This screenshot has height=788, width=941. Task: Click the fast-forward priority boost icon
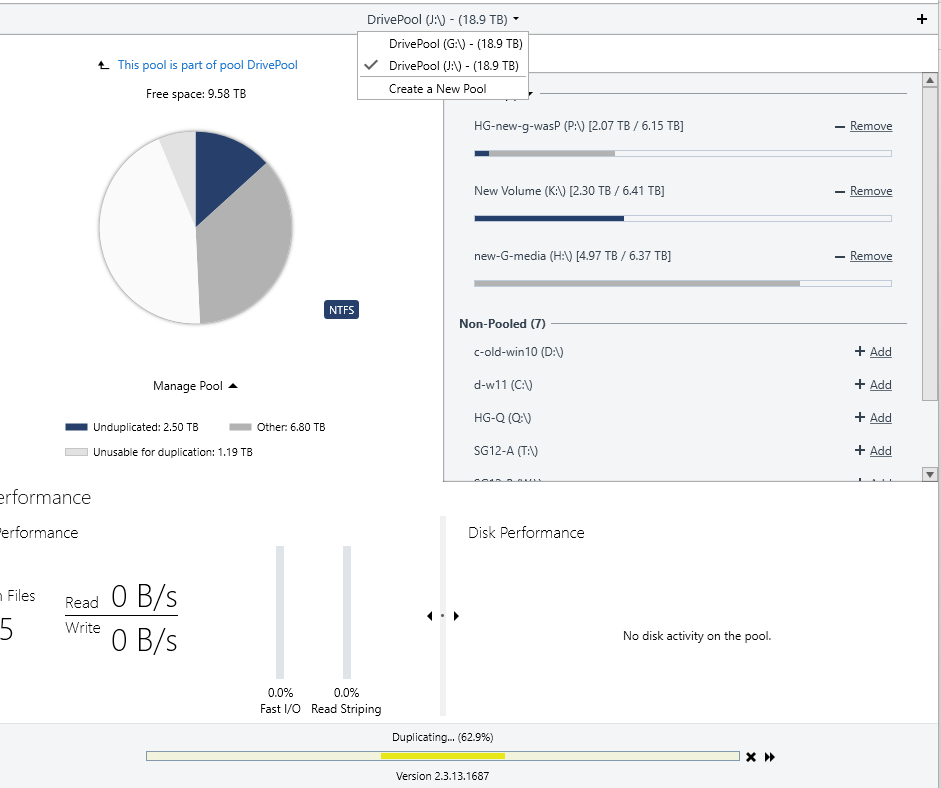point(770,757)
